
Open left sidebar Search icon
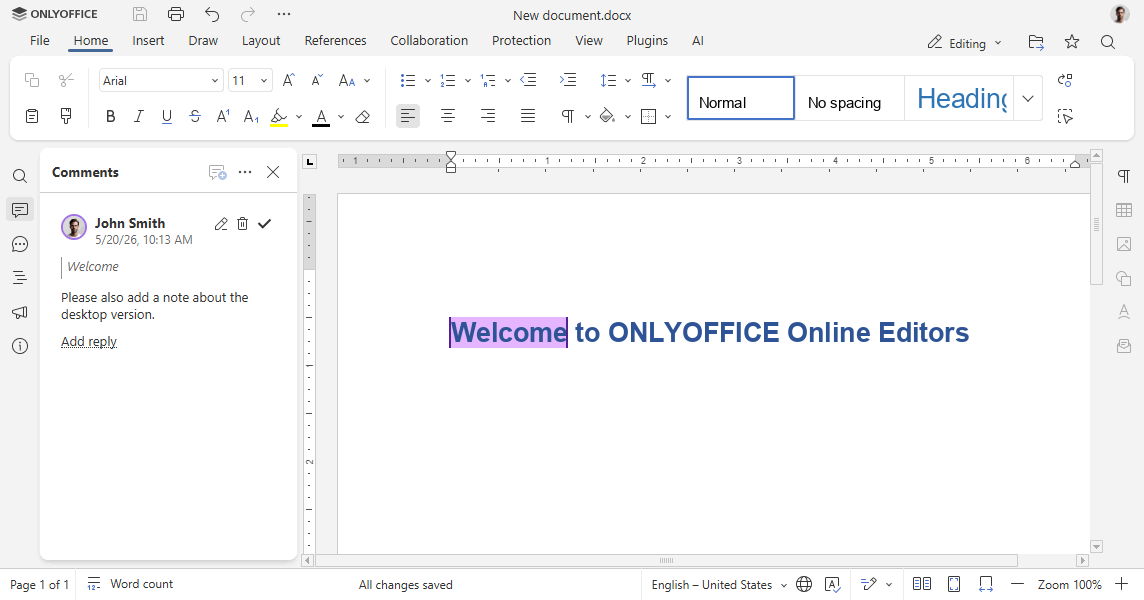pos(20,176)
